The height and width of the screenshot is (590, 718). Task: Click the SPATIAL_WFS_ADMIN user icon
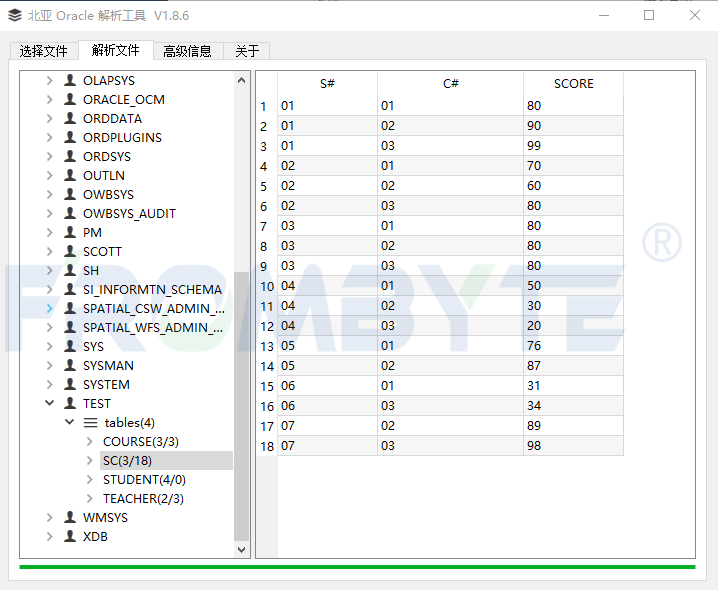tap(70, 327)
